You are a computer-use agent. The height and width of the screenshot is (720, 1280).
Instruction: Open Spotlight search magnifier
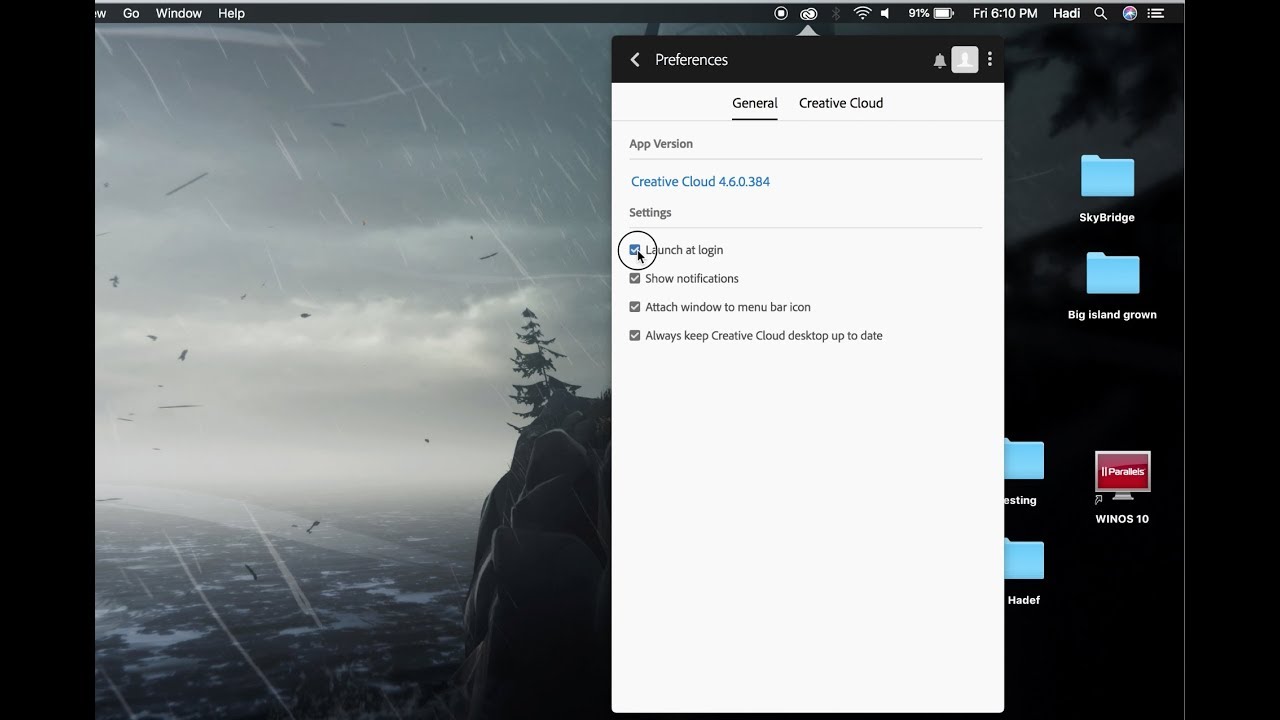(x=1100, y=13)
